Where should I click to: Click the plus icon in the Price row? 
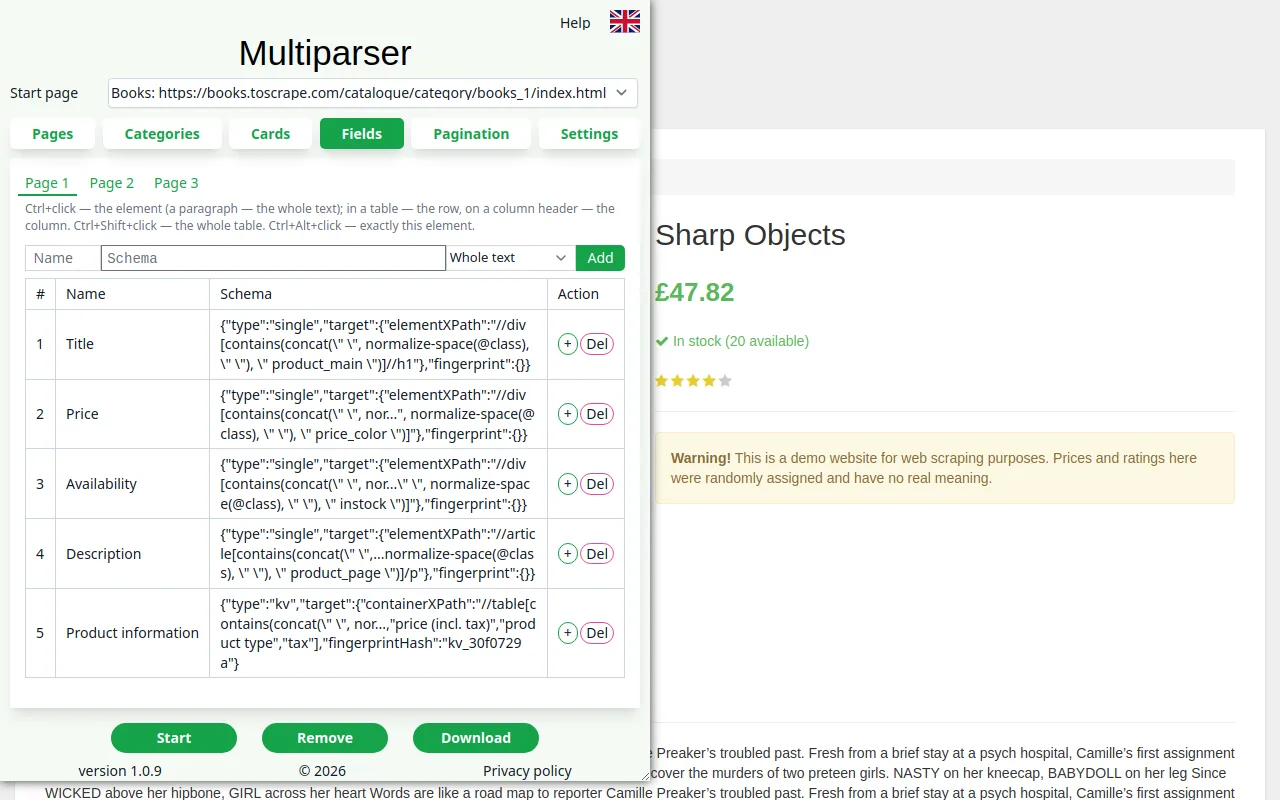point(567,414)
